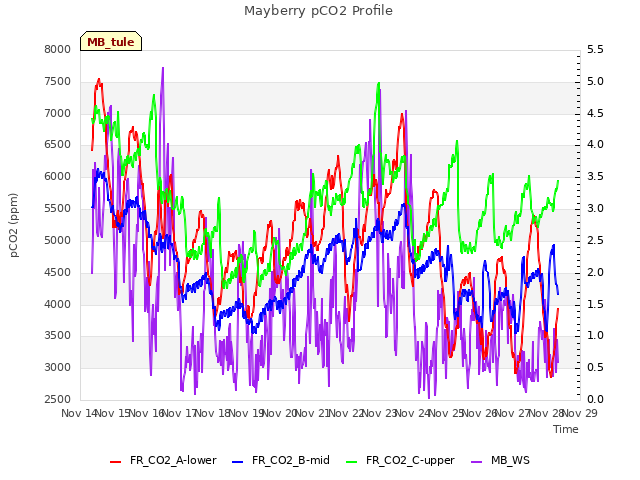Click the 0.0 right axis tick label
Viewport: 640px width, 480px height.
point(595,399)
